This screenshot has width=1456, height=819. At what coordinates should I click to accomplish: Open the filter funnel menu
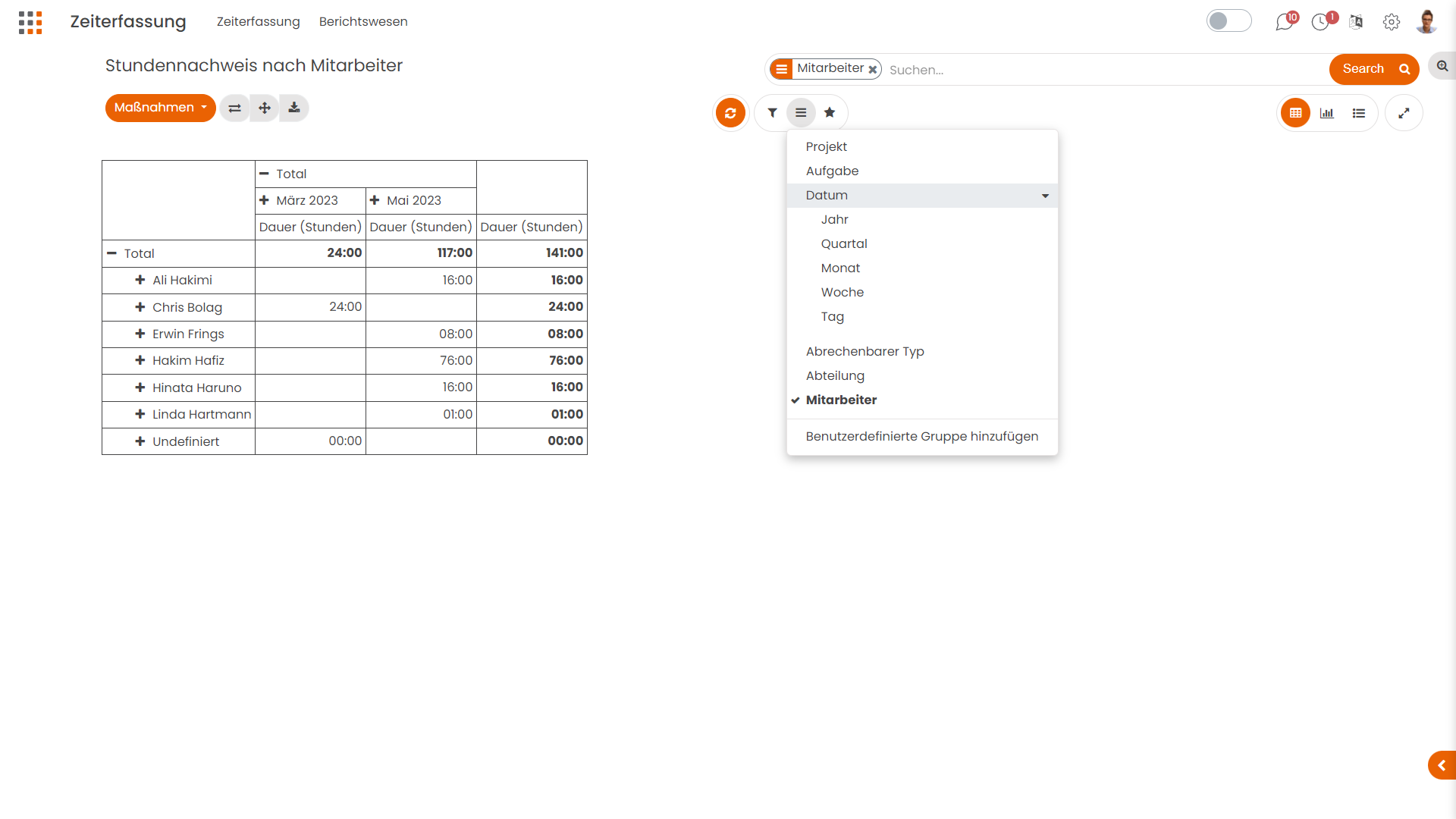pos(772,113)
